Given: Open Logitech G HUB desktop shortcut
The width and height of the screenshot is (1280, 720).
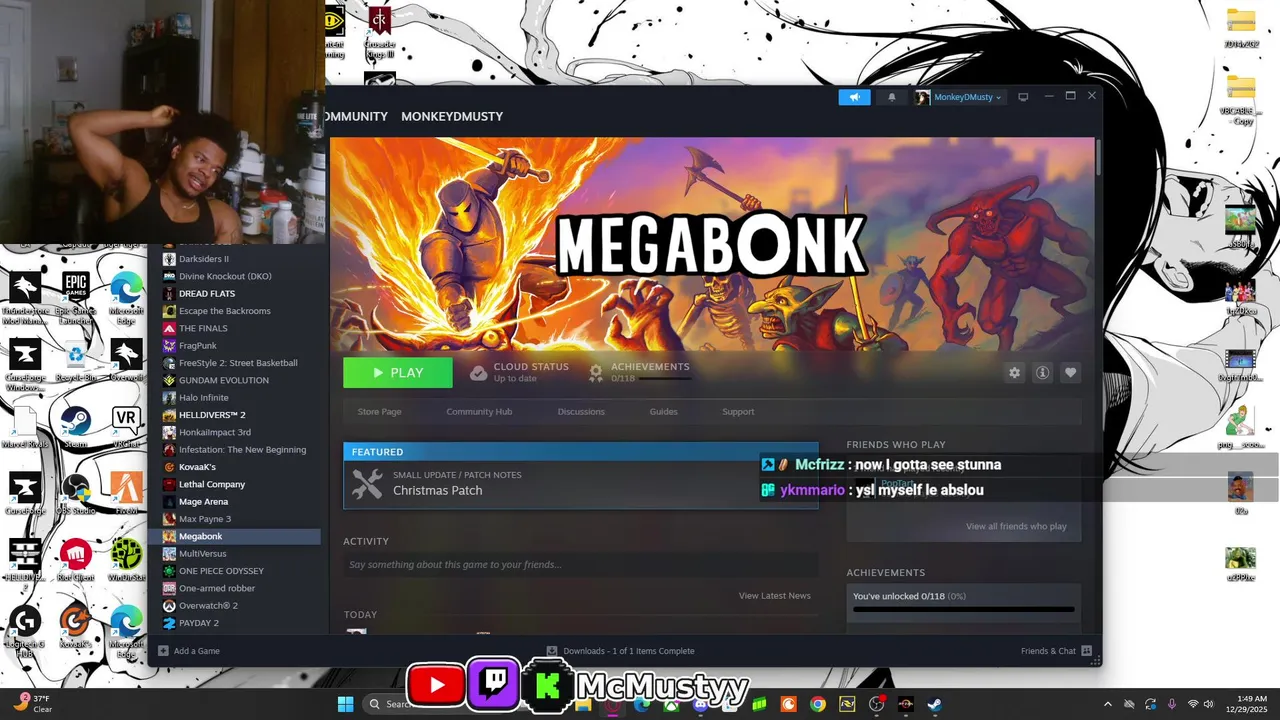Looking at the screenshot, I should 25,632.
